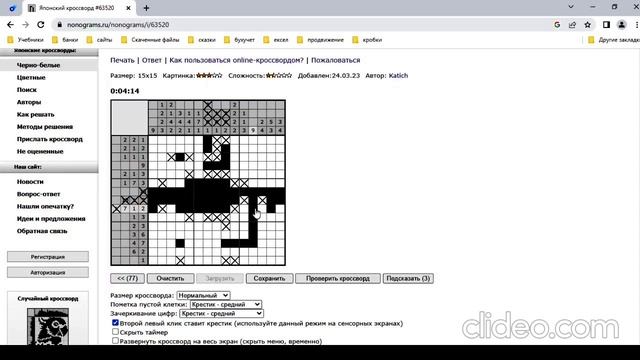The width and height of the screenshot is (640, 360).
Task: Close the nonogram #63520 tab
Action: point(128,8)
